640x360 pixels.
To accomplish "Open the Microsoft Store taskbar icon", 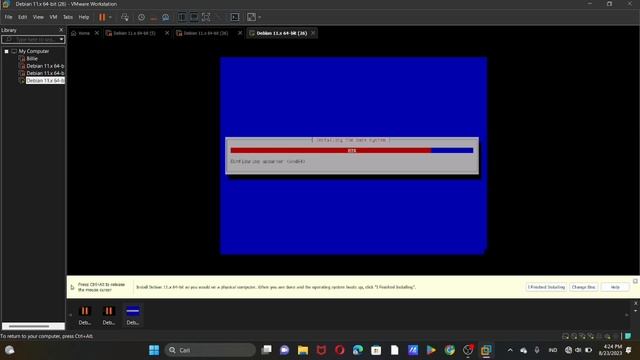I will coord(376,350).
